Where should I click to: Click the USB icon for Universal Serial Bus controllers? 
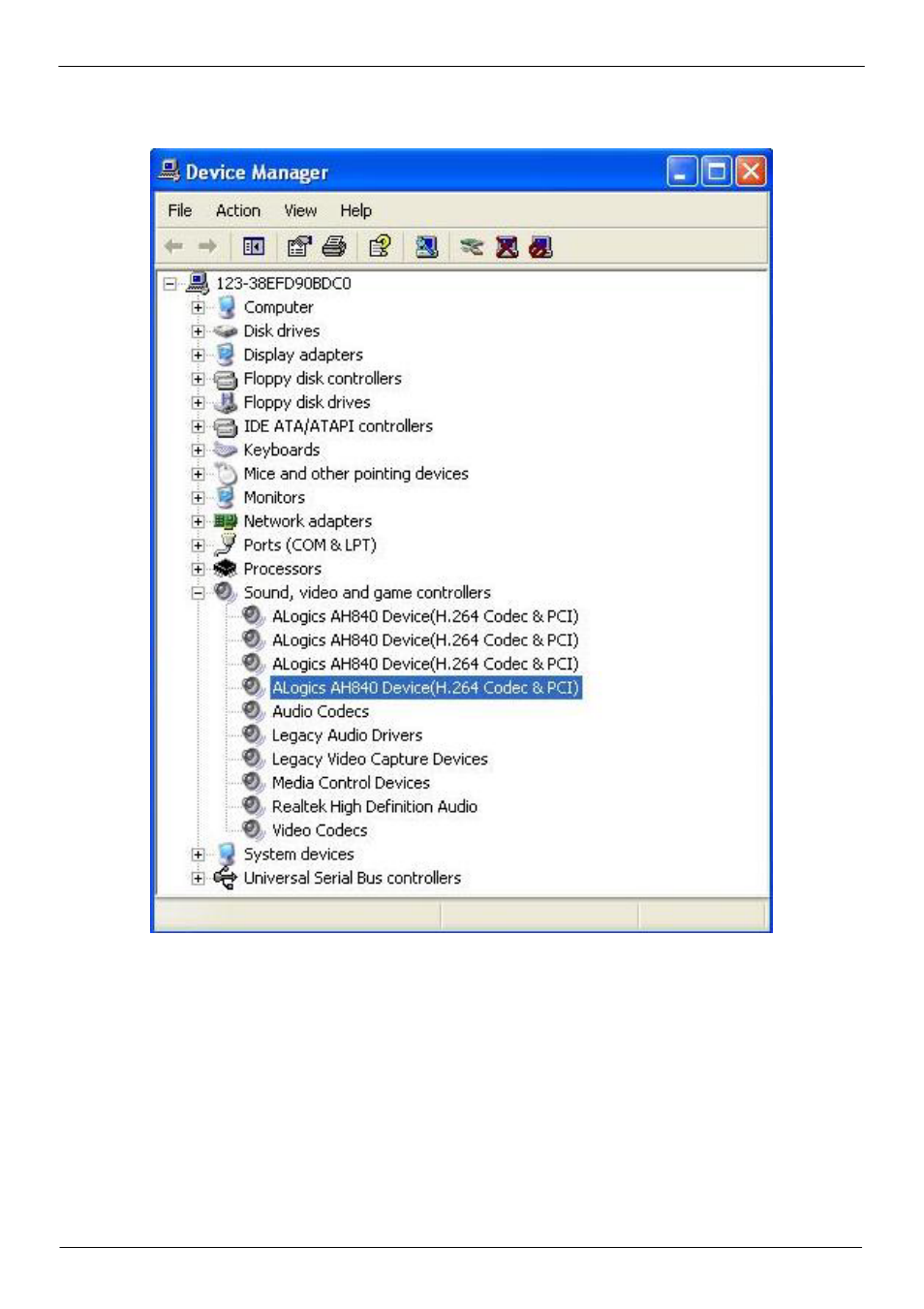click(x=226, y=878)
